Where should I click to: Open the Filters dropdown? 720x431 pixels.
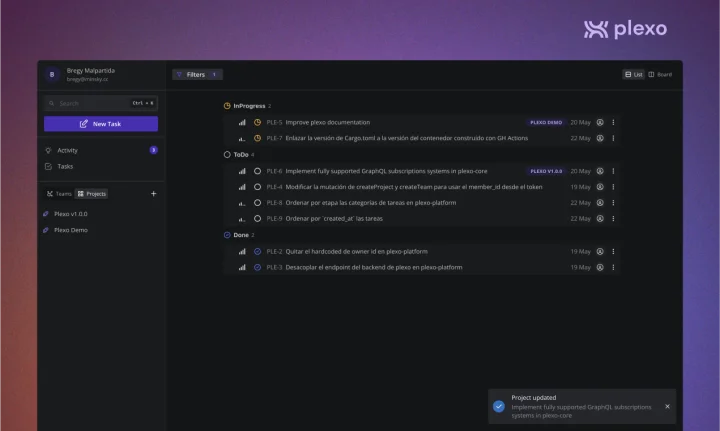click(197, 74)
